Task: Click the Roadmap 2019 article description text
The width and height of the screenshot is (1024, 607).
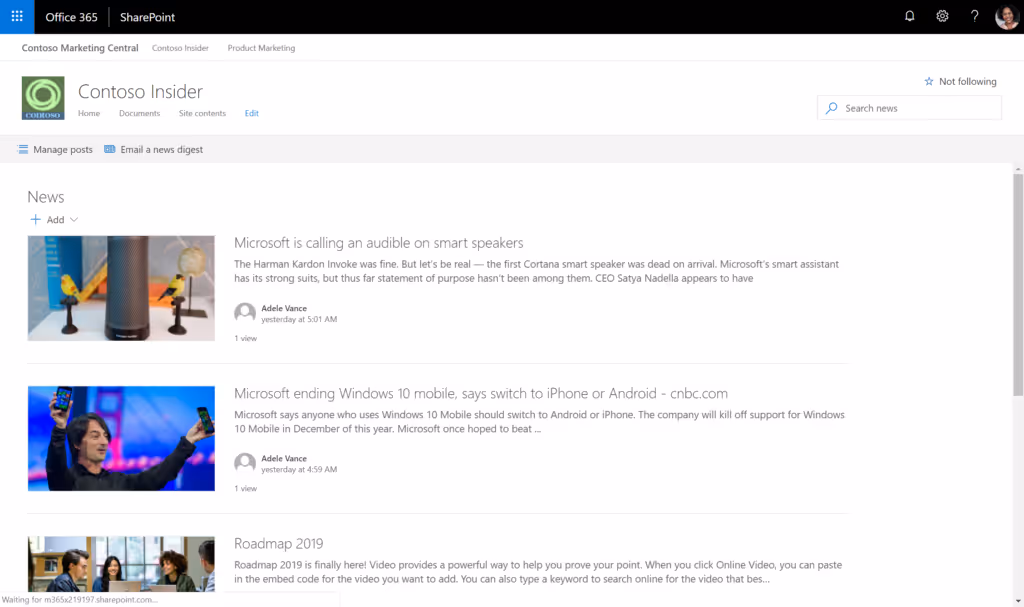Action: tap(538, 572)
